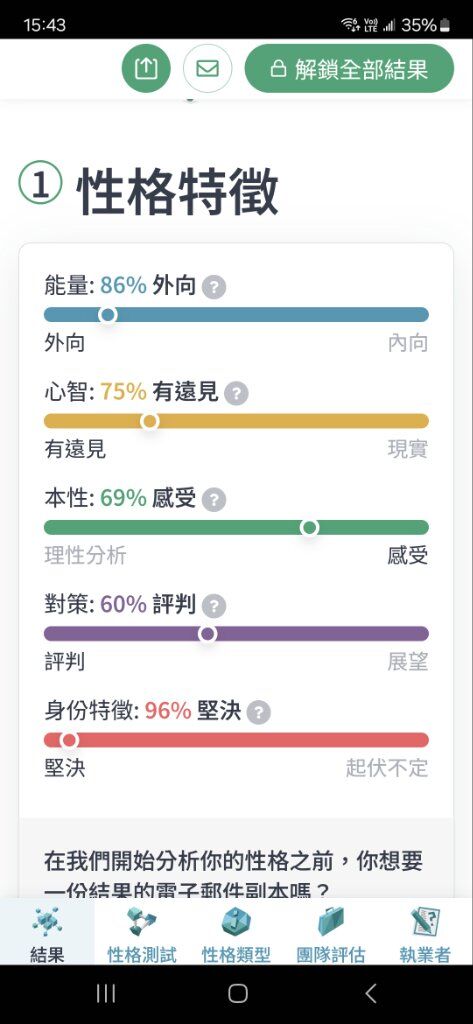Go to 團隊評估 tab
Viewport: 473px width, 1024px height.
(331, 932)
